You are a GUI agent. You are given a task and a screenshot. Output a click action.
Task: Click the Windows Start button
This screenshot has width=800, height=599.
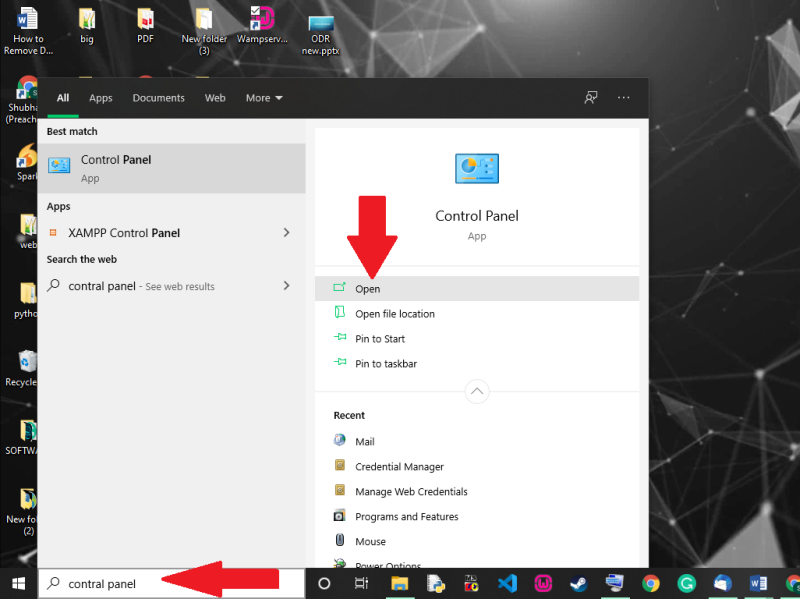19,584
